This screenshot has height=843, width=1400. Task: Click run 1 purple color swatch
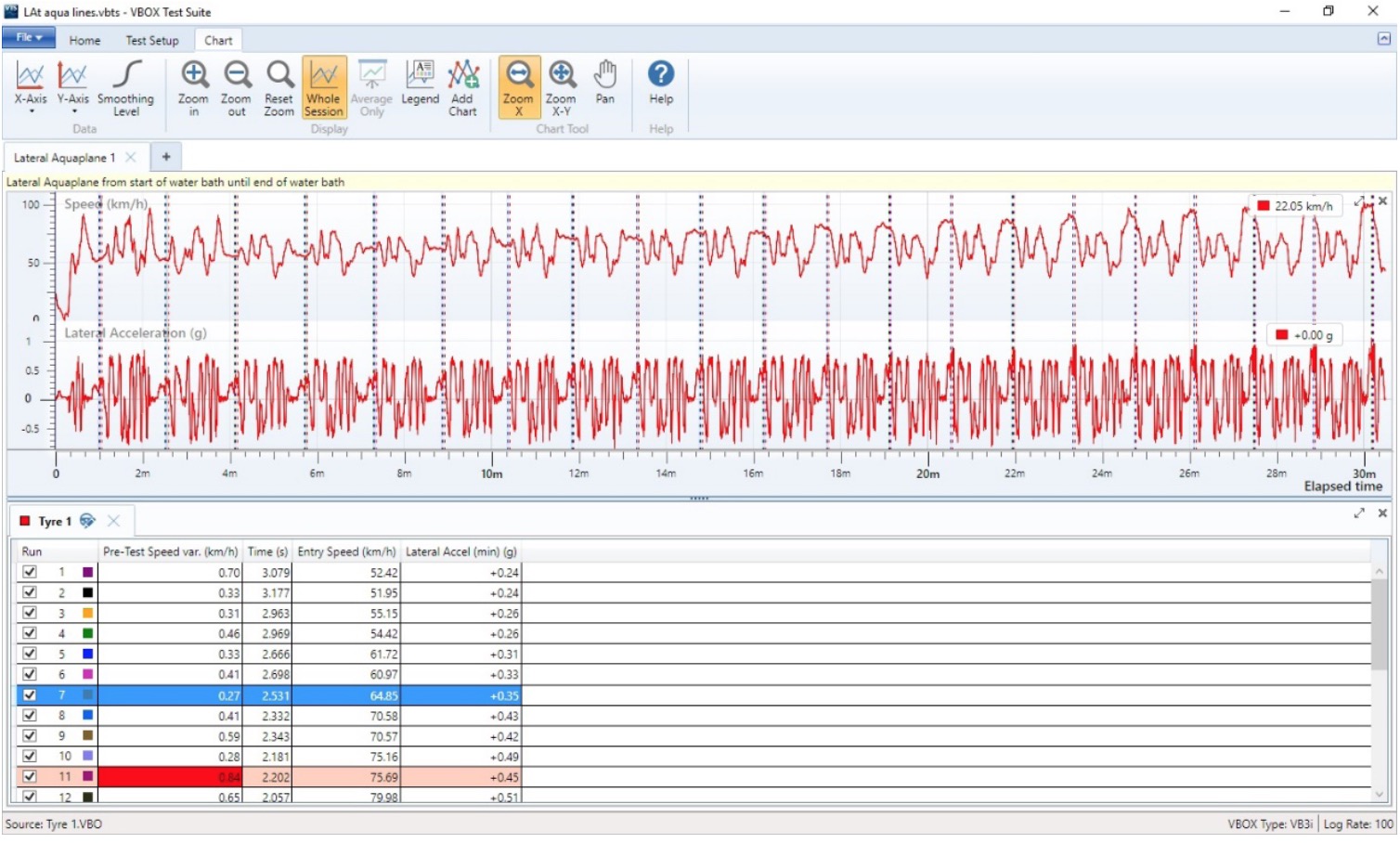87,573
